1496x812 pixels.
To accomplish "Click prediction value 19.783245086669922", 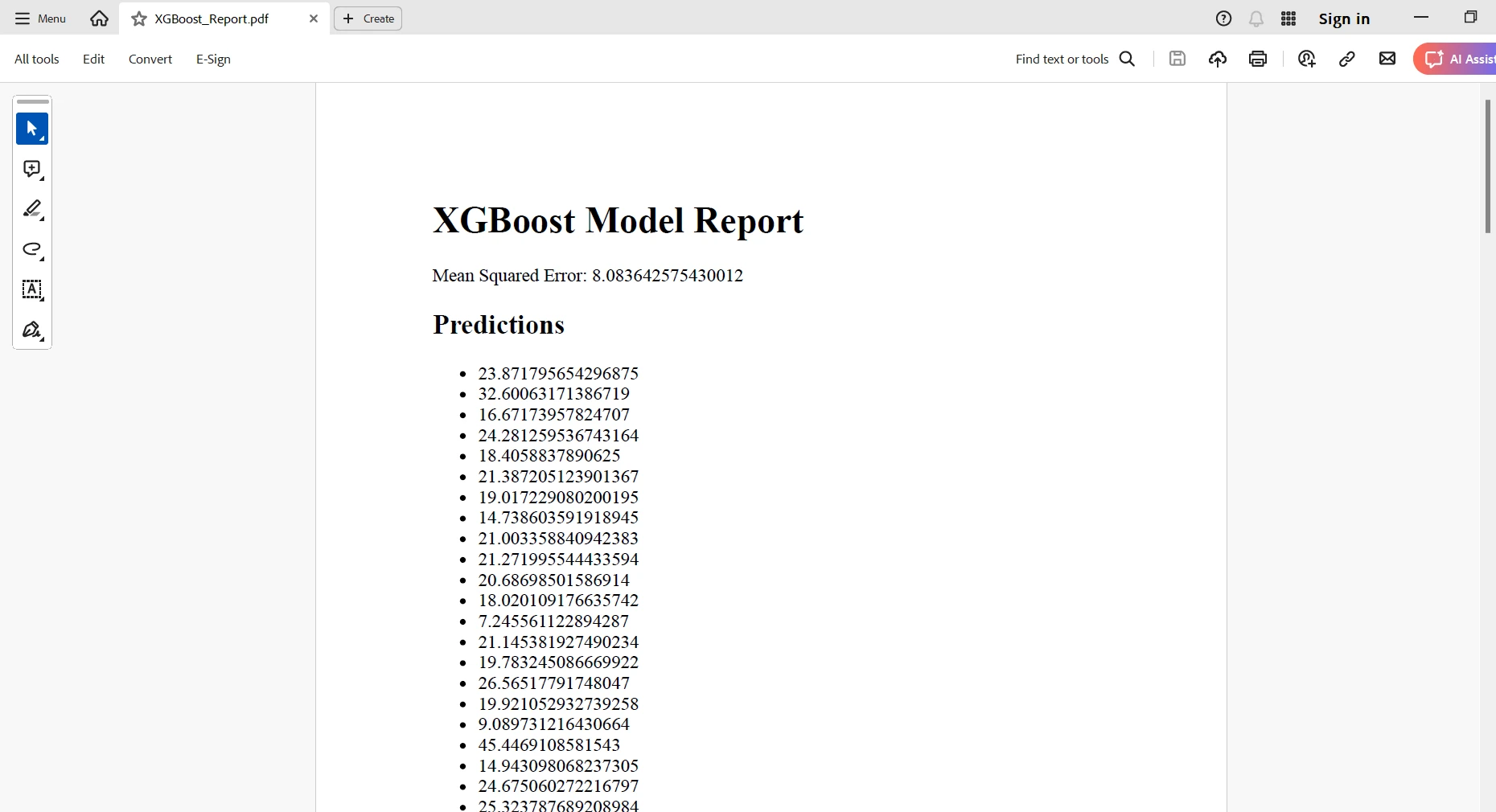I will point(558,662).
